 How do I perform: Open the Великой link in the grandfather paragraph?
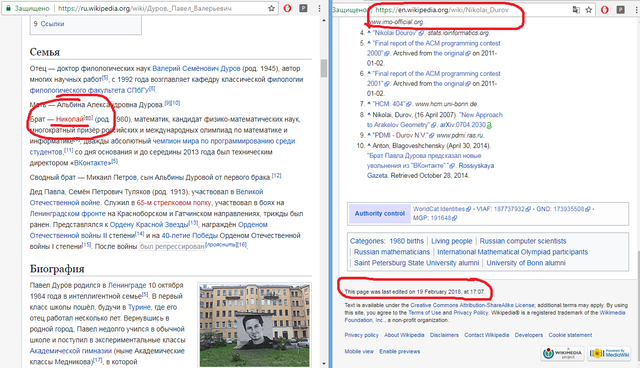249,191
